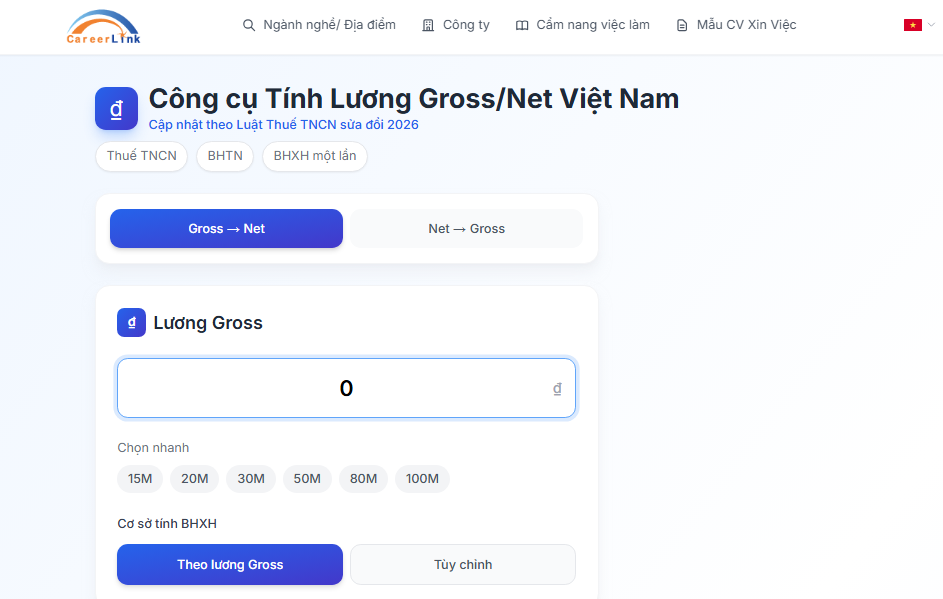The height and width of the screenshot is (599, 943).
Task: Focus the Lương Gross salary input
Action: pyautogui.click(x=346, y=388)
